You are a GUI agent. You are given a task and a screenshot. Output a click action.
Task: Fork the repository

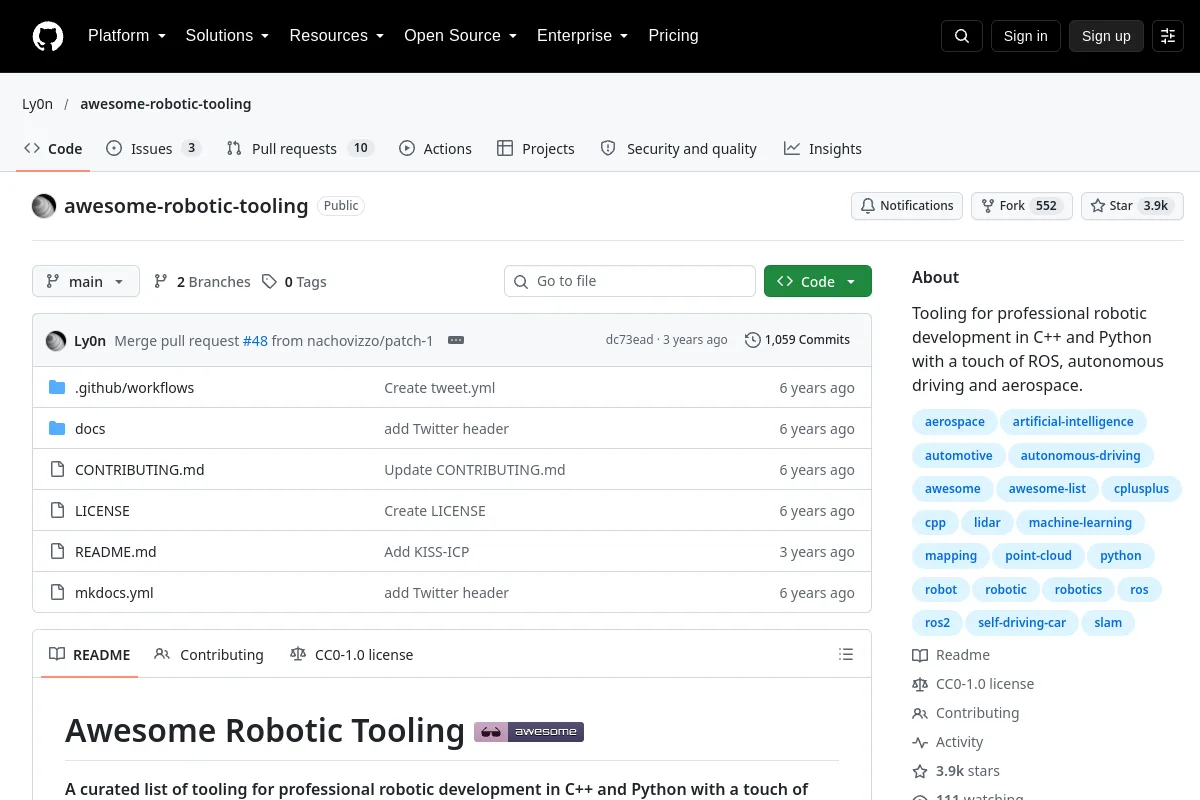1022,206
